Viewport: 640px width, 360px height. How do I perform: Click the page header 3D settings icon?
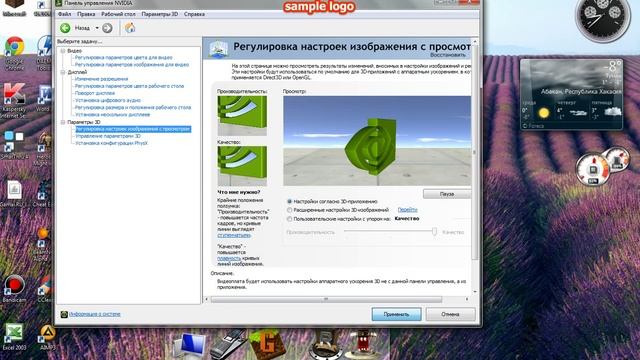tap(218, 49)
